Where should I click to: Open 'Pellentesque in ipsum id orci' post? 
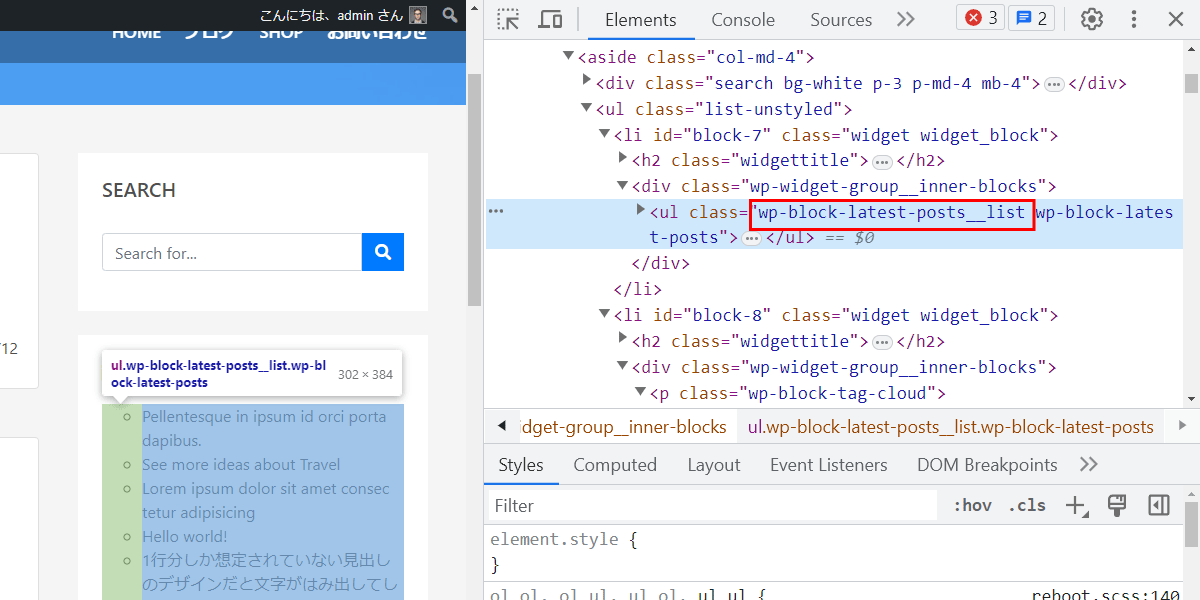coord(264,428)
